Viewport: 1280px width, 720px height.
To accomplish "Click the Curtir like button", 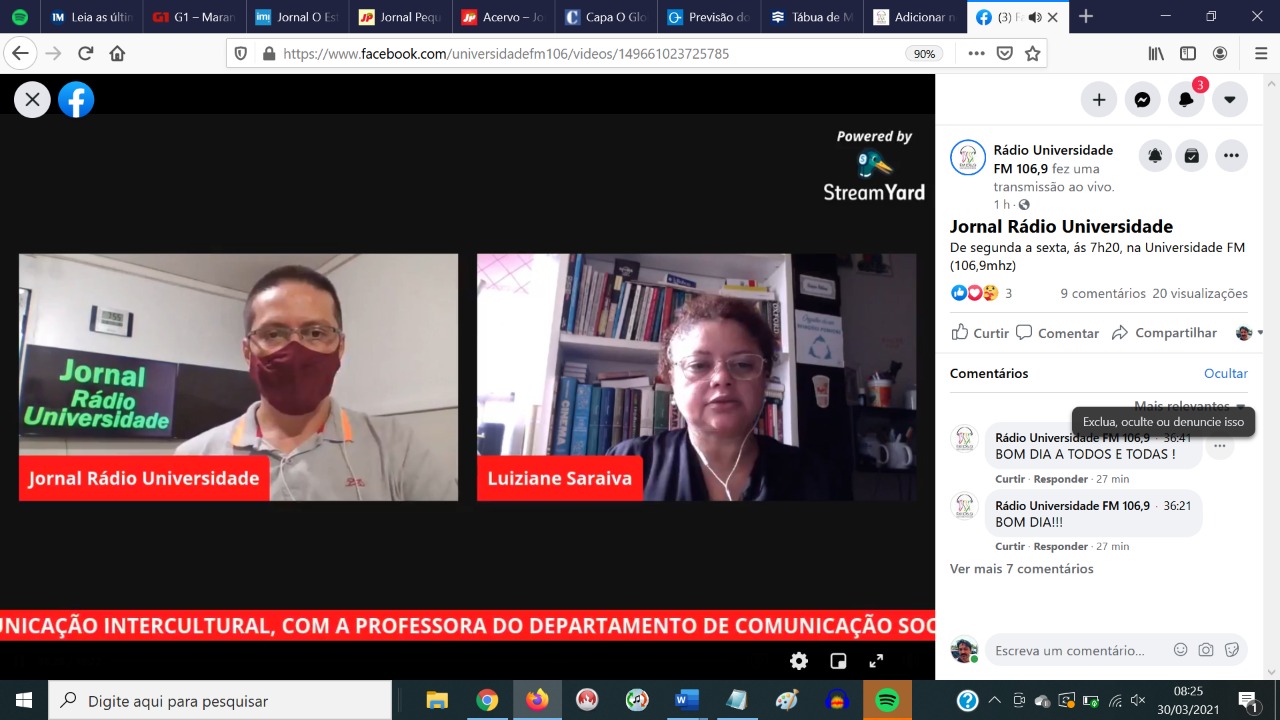I will tap(980, 333).
